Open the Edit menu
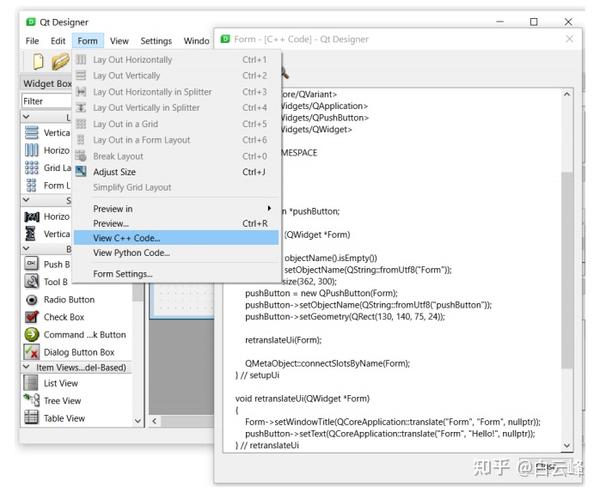Image resolution: width=600 pixels, height=493 pixels. point(58,41)
